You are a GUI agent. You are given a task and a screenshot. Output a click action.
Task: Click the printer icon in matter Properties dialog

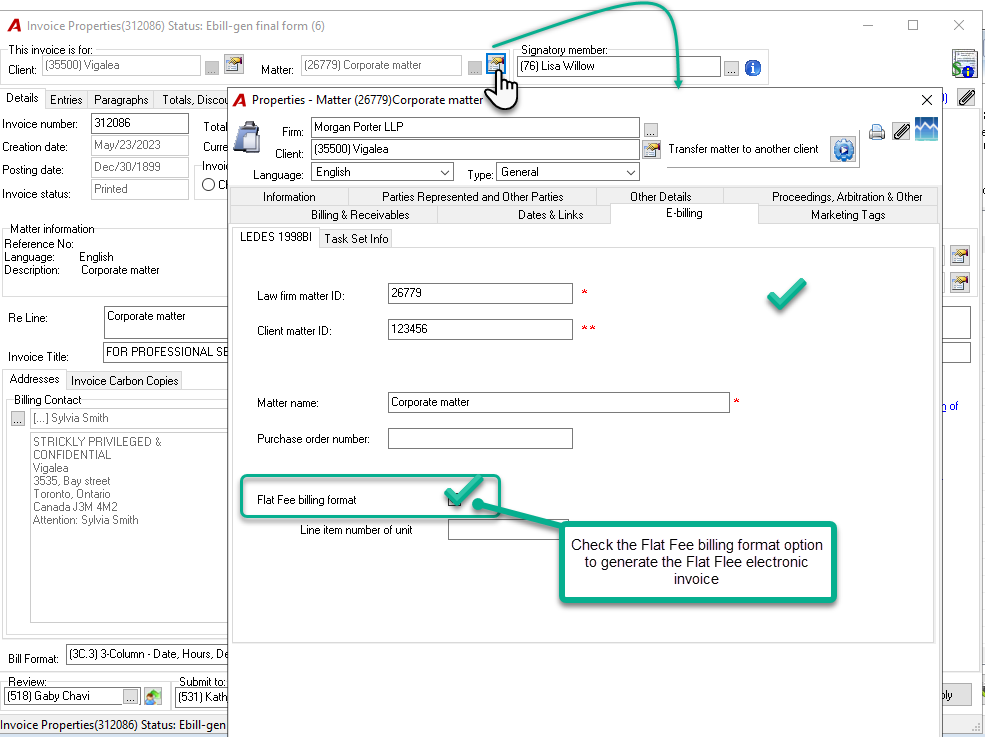[x=877, y=132]
